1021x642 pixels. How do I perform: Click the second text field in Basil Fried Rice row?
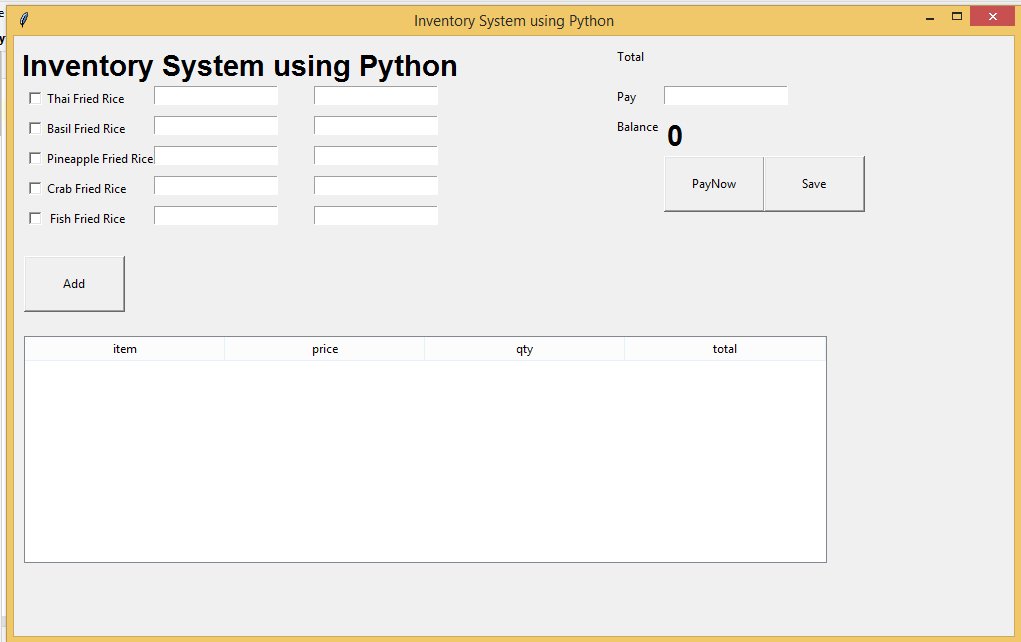coord(376,126)
